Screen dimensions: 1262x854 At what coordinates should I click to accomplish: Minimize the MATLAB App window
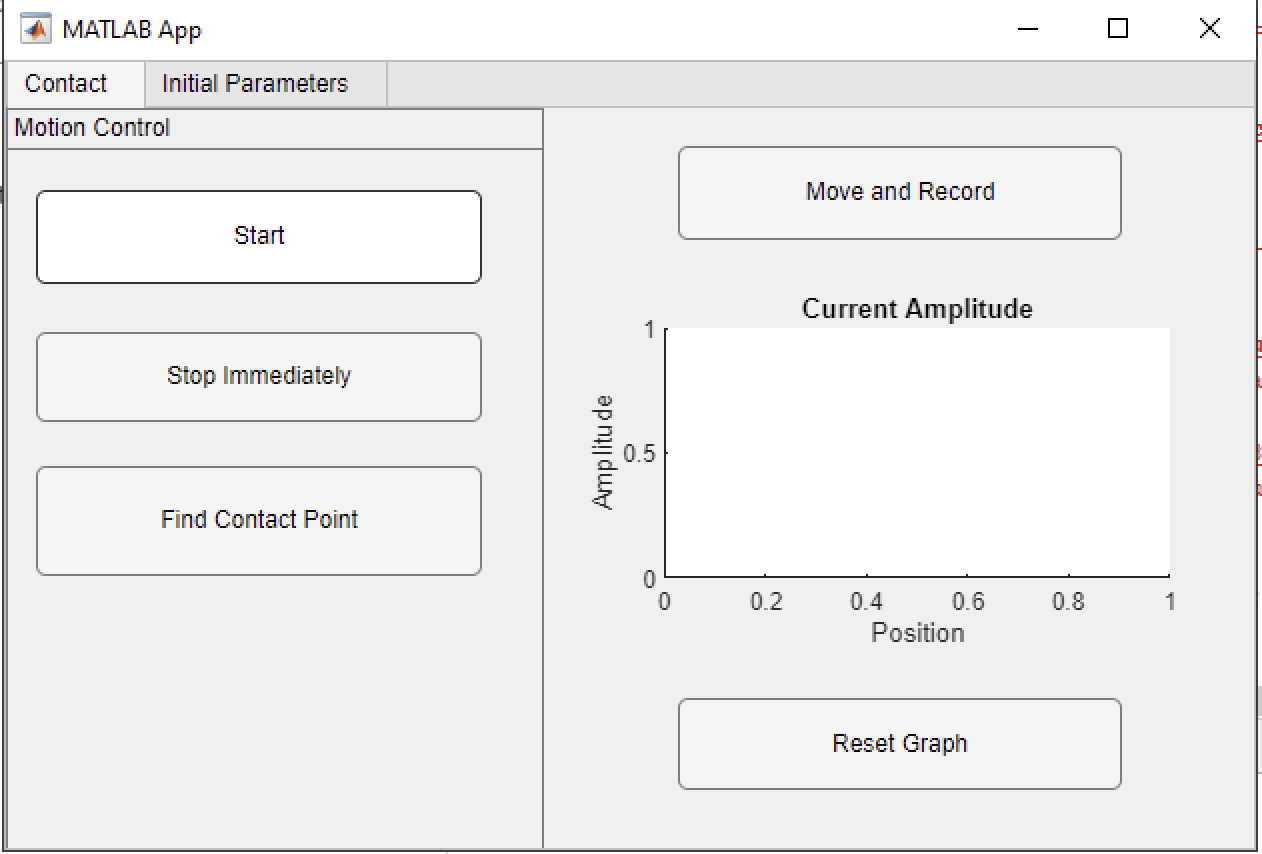(x=1028, y=29)
